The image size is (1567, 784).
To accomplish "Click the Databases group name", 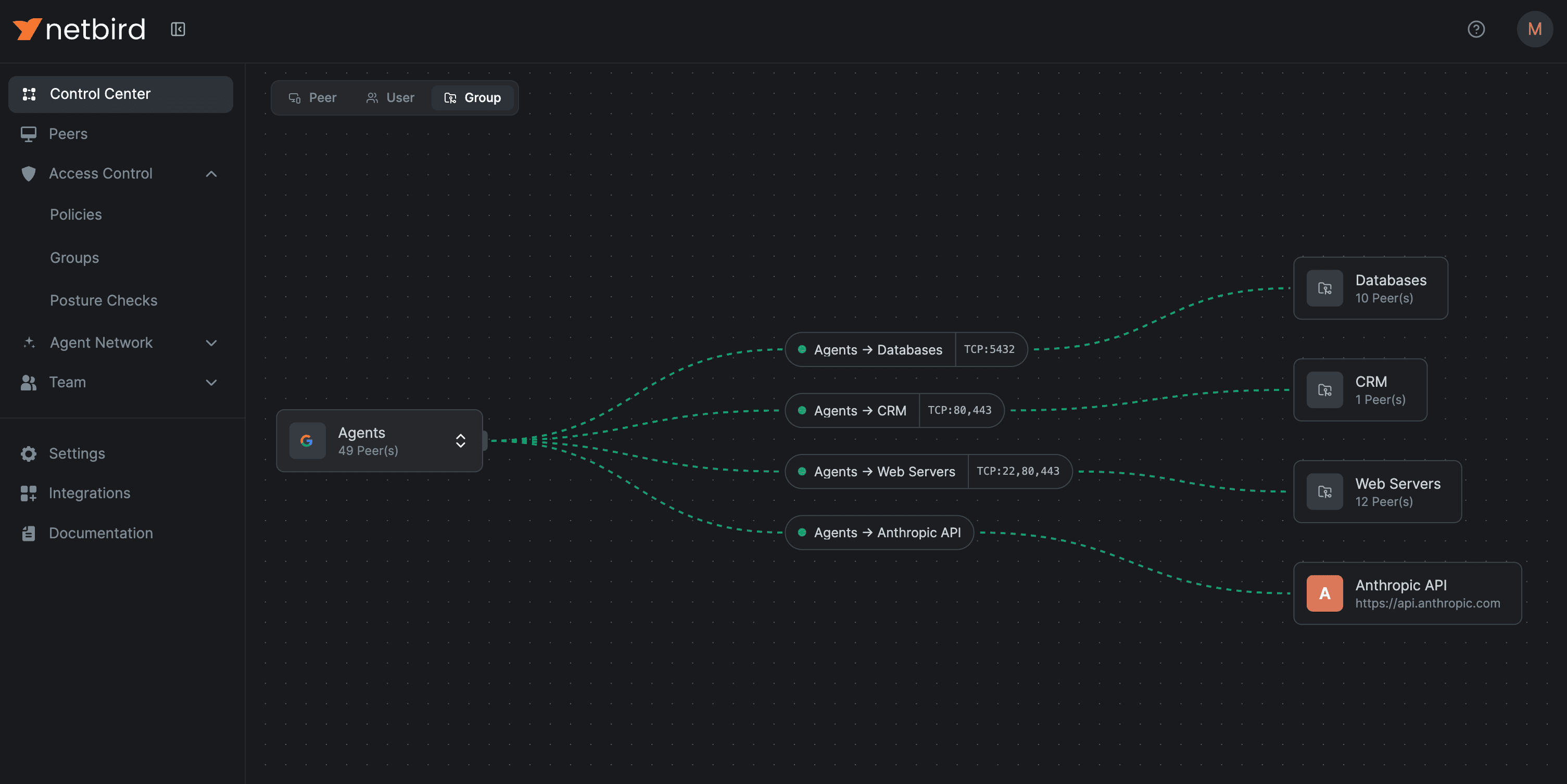I will click(x=1391, y=281).
